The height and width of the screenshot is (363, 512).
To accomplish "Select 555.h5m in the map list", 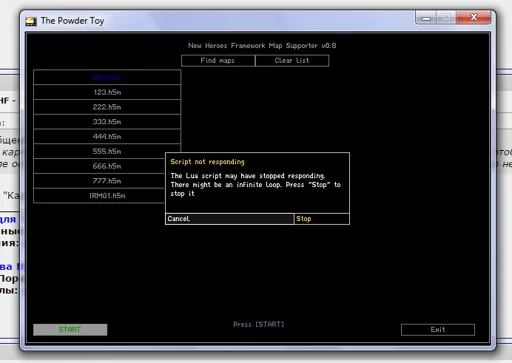I will tap(107, 151).
